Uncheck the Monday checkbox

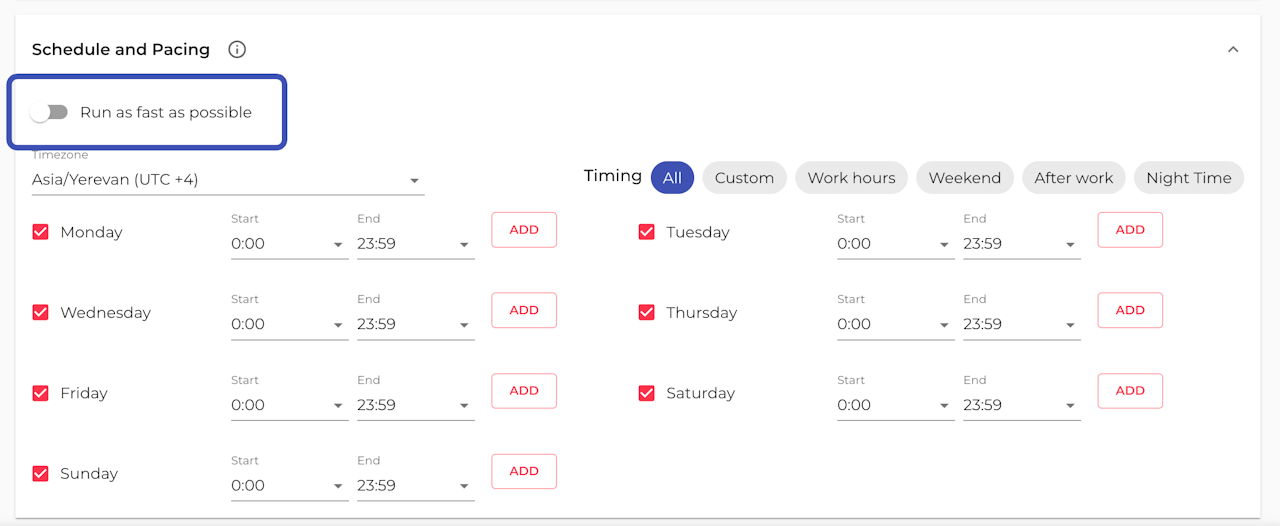pos(41,232)
